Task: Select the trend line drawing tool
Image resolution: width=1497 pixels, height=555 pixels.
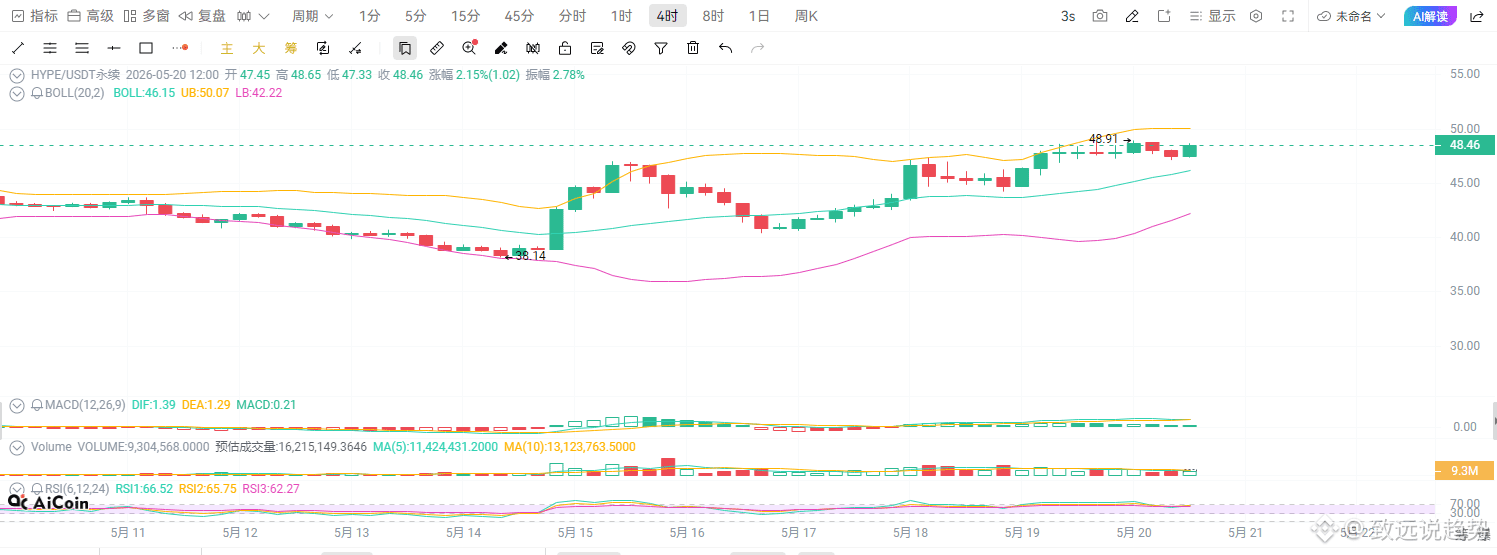Action: point(17,48)
